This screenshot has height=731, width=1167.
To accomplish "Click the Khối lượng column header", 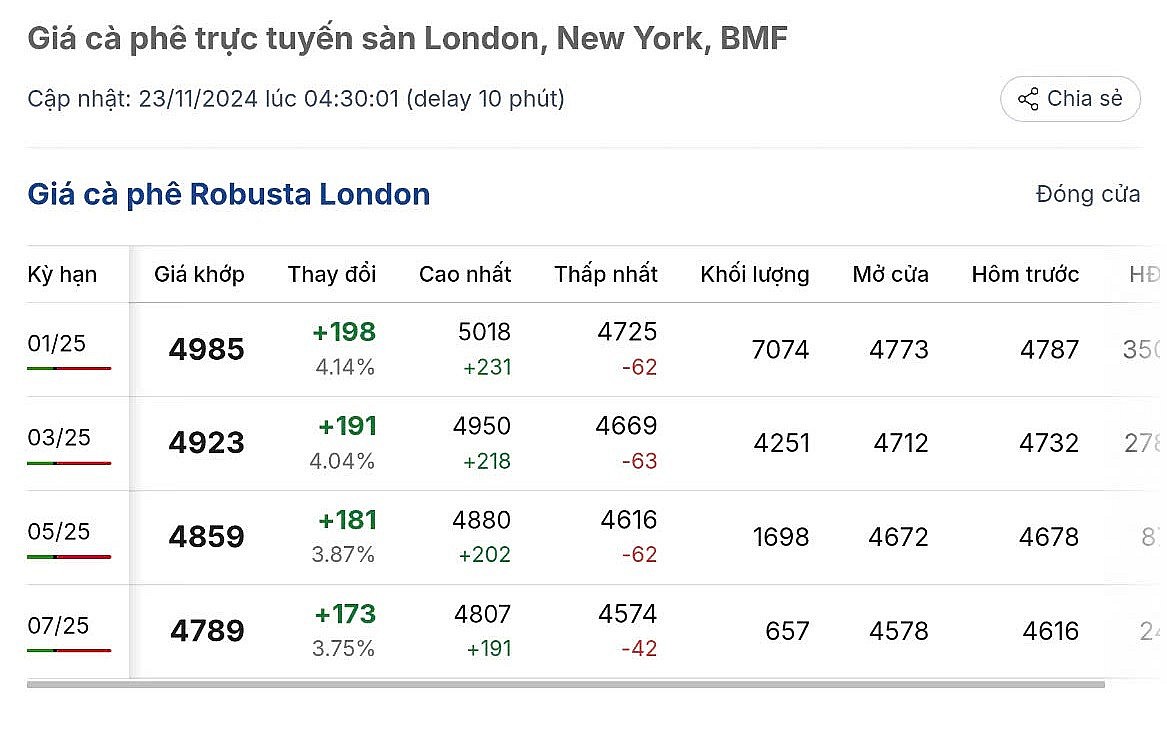I will pyautogui.click(x=755, y=274).
